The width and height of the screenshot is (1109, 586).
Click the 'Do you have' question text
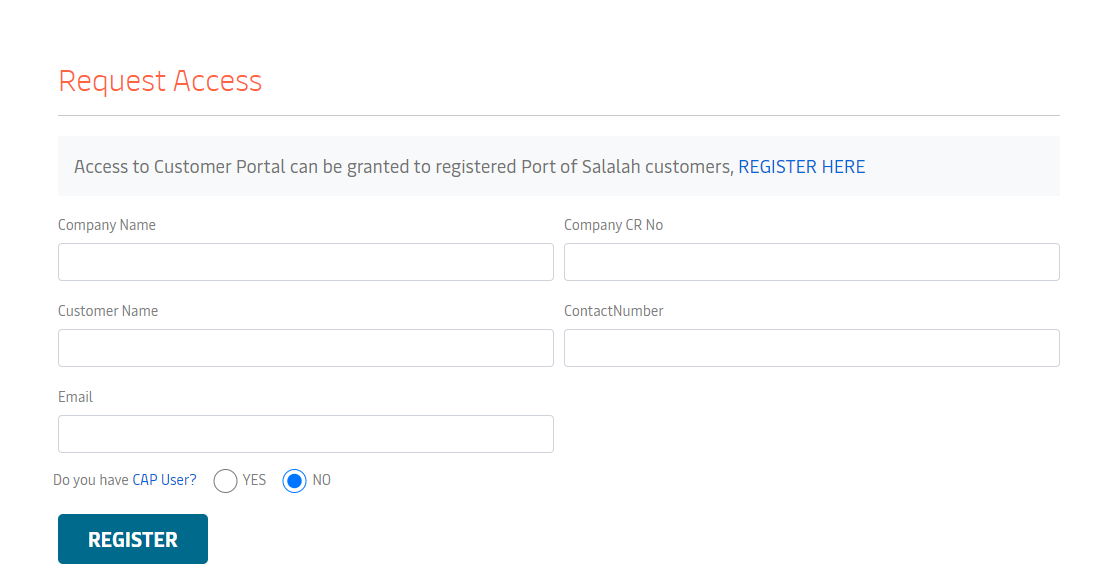click(x=91, y=480)
